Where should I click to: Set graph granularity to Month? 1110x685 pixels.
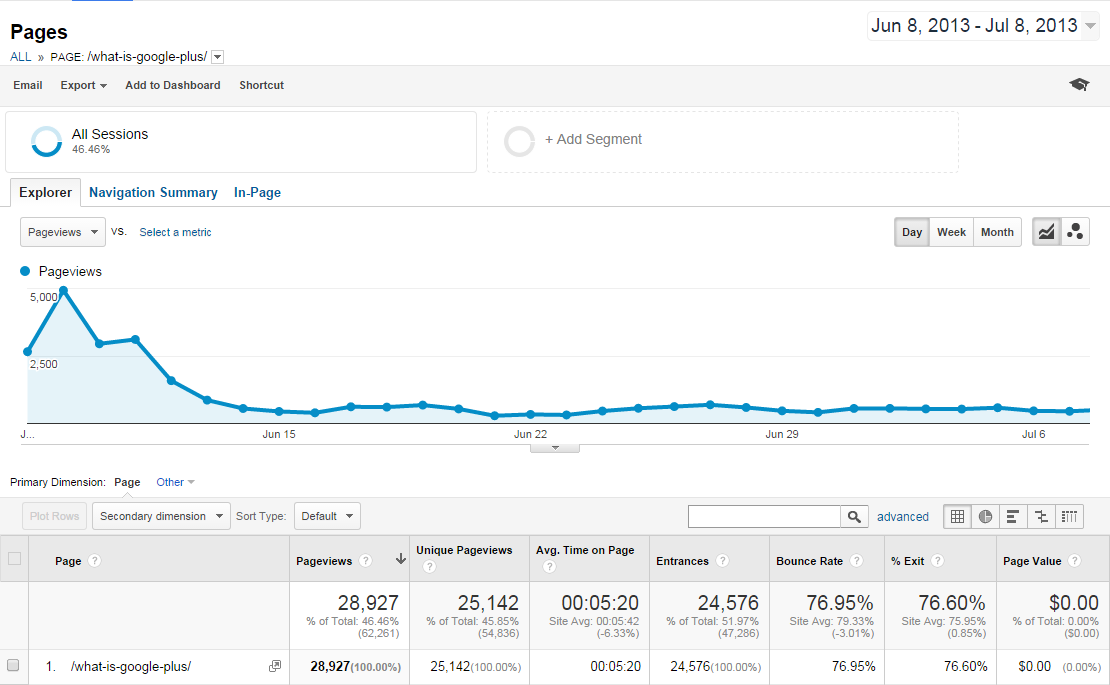(x=997, y=232)
